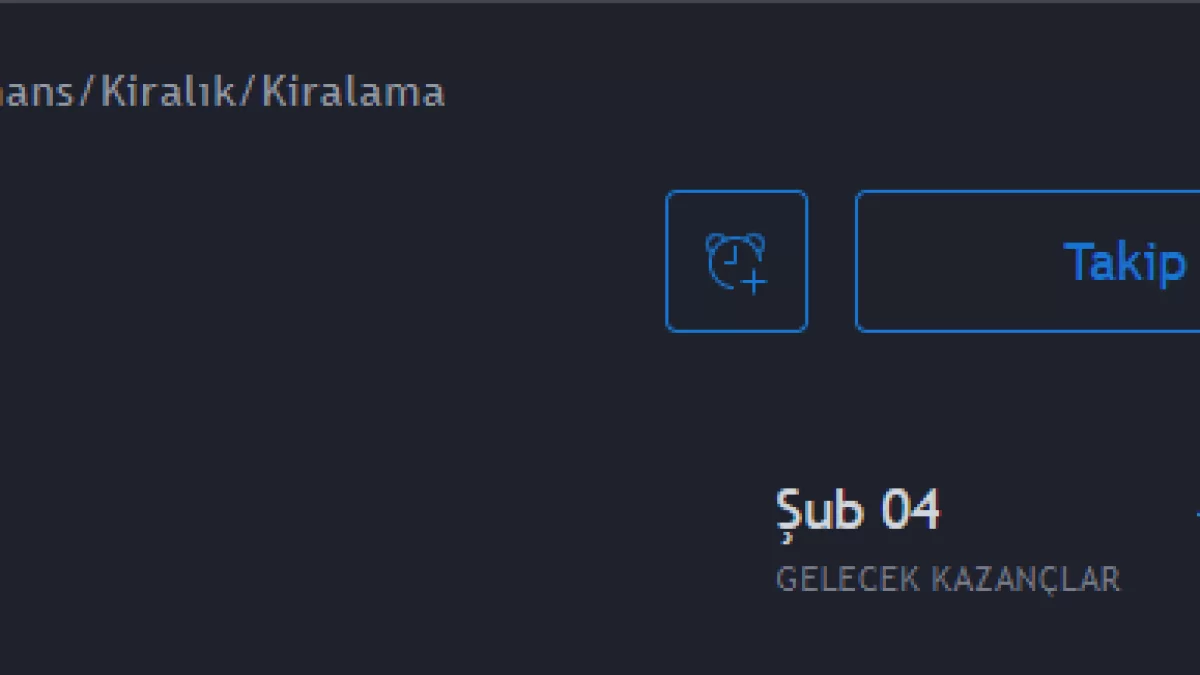Click the word KAZANÇLAR under the date
Screen dimensions: 1200x675
click(1026, 579)
